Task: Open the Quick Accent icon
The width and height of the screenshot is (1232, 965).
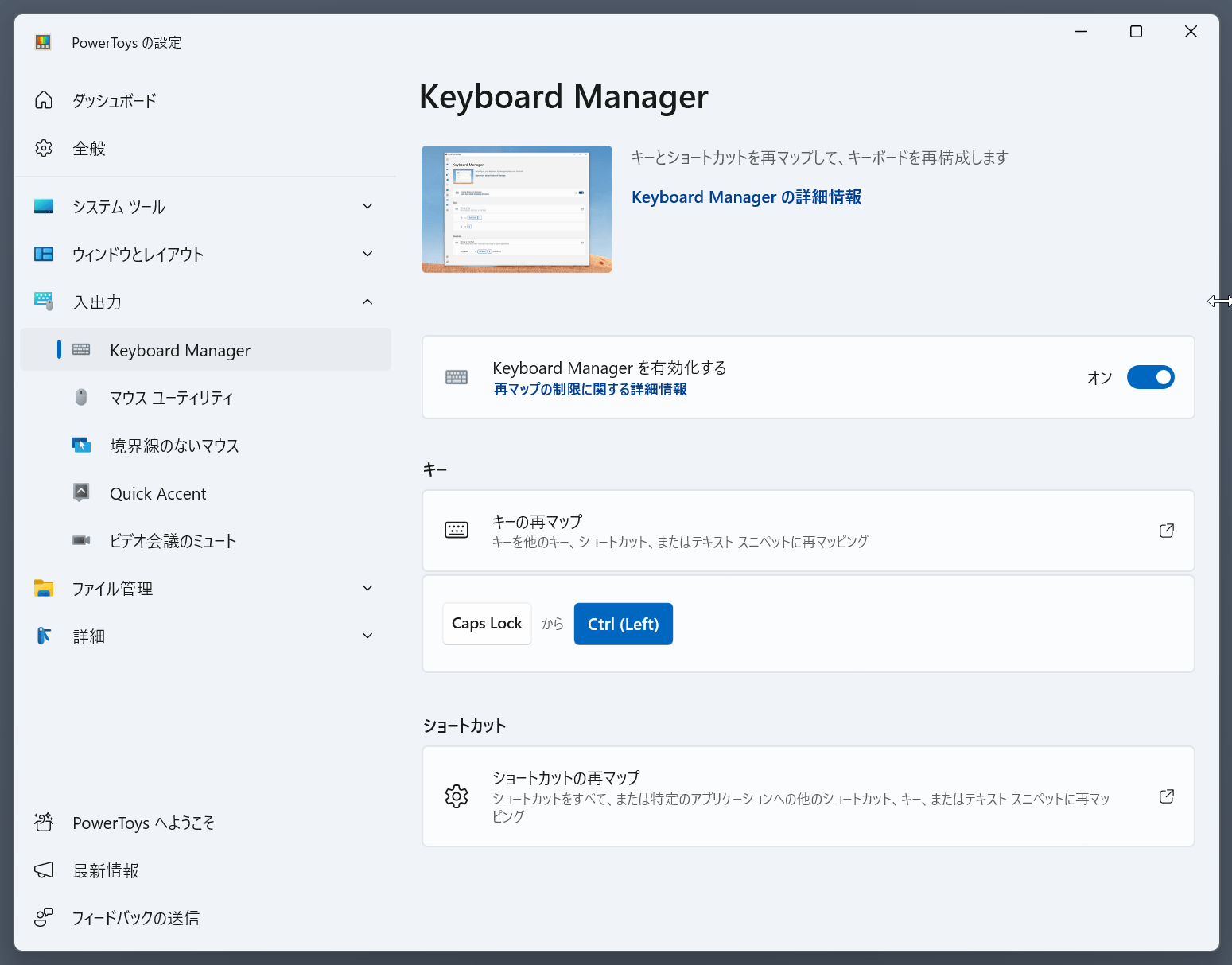Action: 81,492
